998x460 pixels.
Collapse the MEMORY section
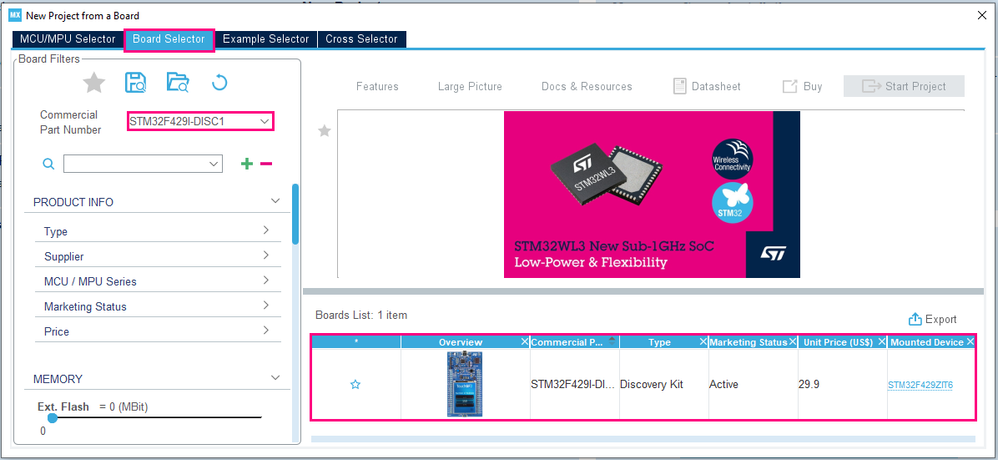(275, 378)
